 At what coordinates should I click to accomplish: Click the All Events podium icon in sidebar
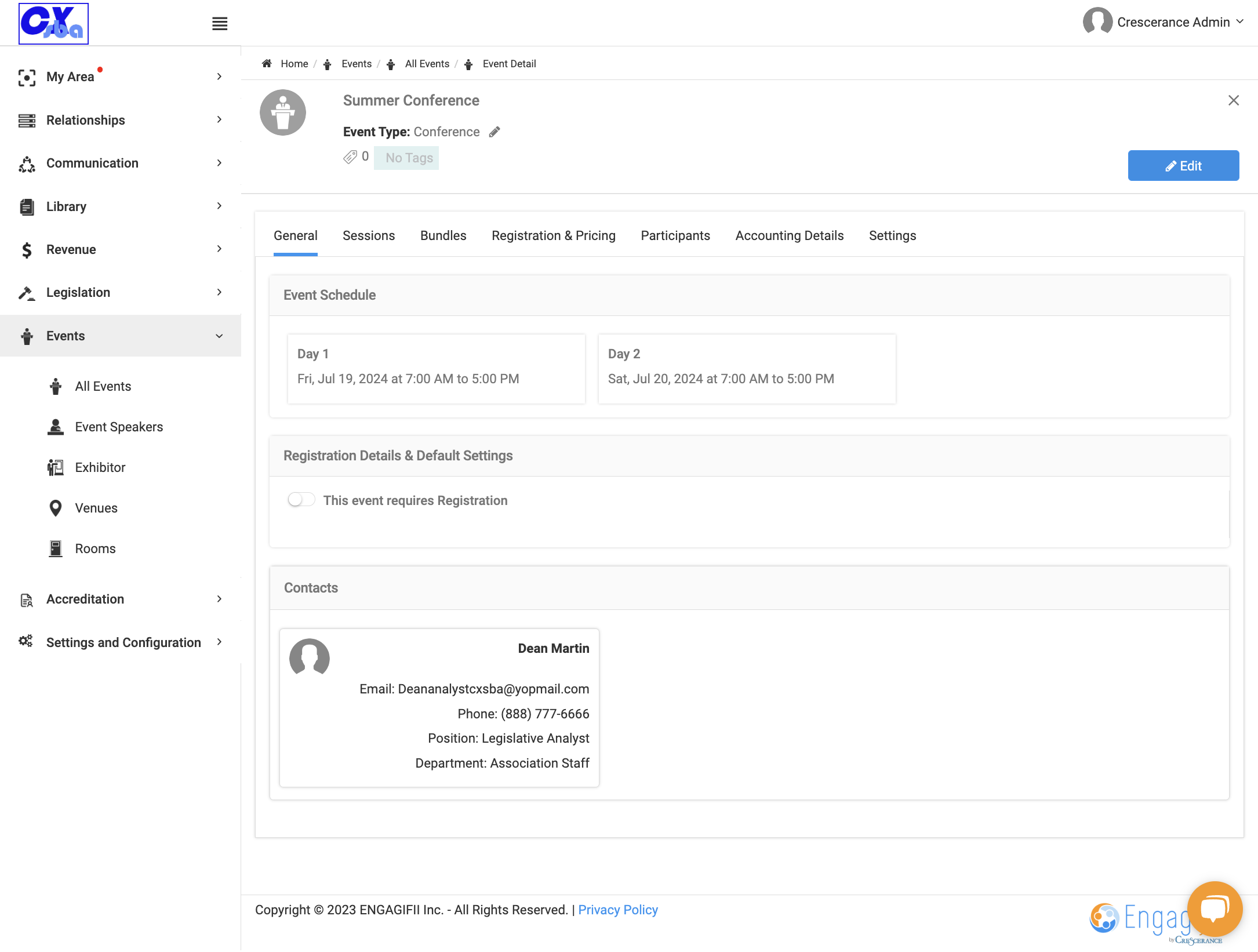click(x=56, y=386)
